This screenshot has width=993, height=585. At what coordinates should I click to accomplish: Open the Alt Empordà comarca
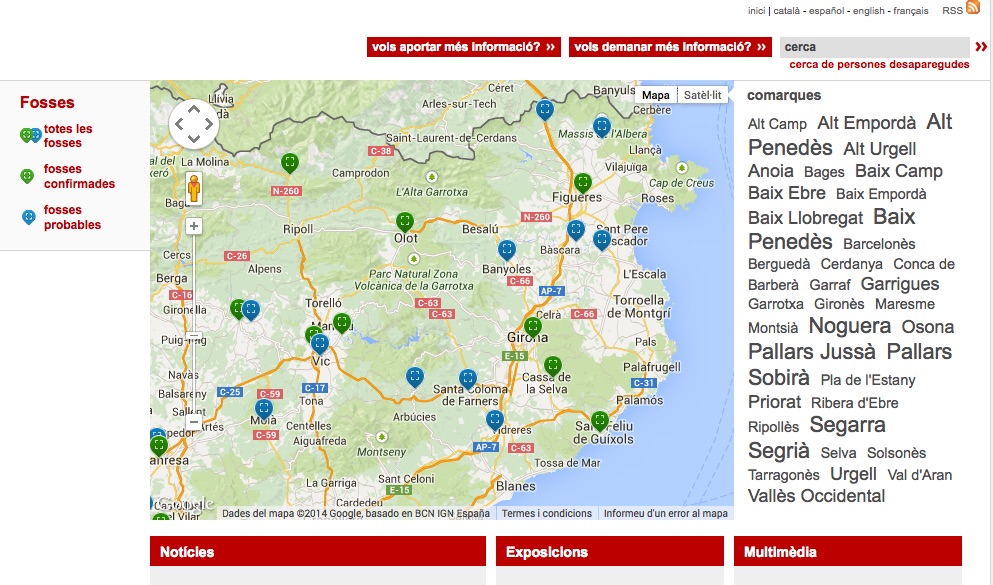(866, 123)
